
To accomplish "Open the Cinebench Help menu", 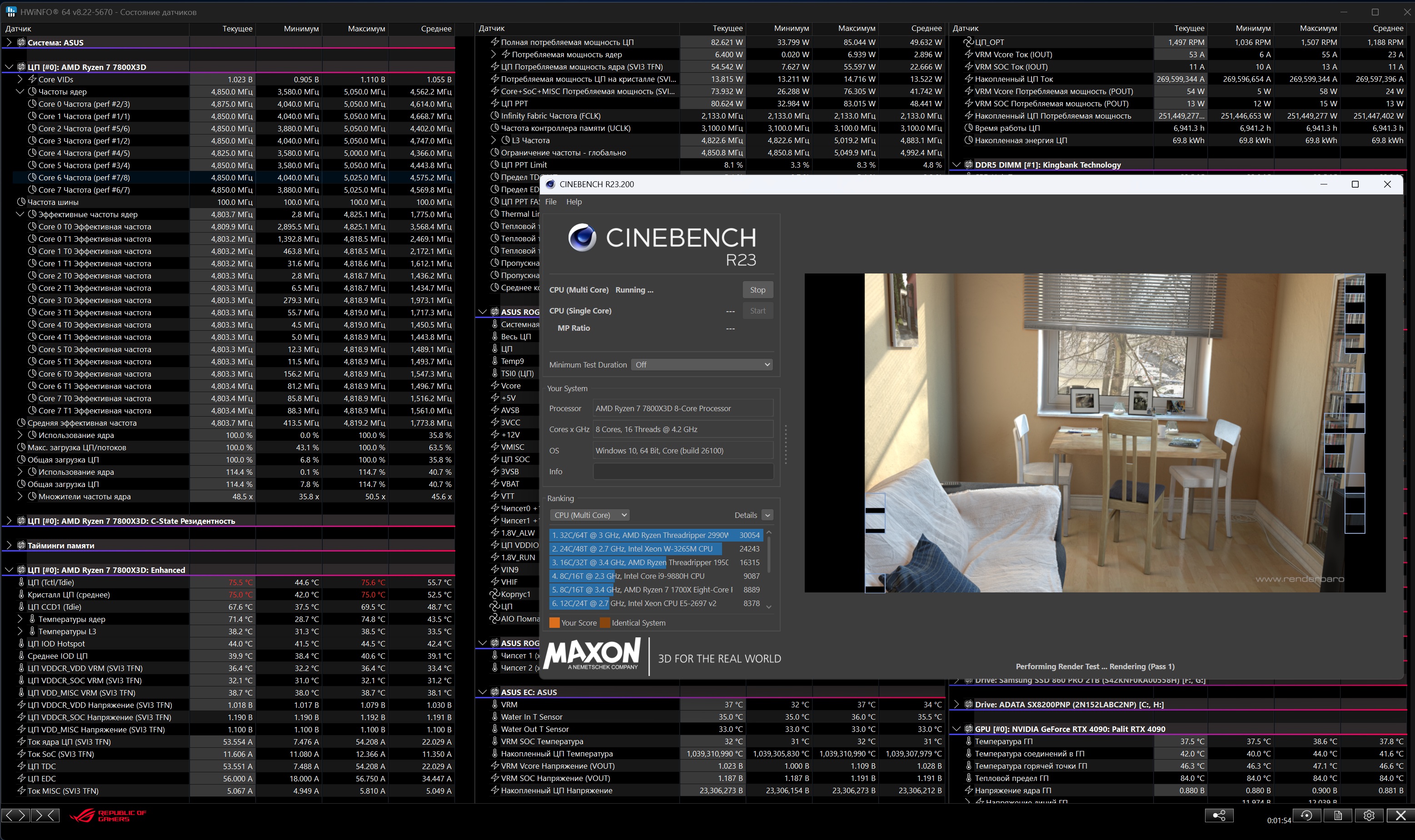I will click(573, 202).
